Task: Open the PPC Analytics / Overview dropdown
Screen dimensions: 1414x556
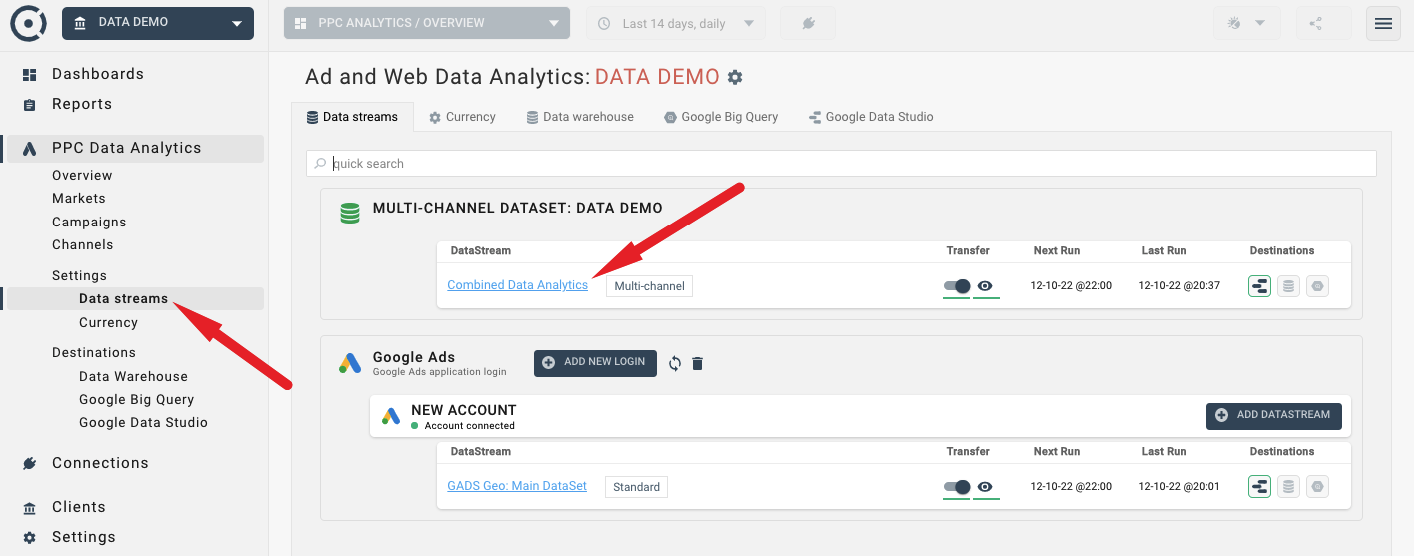Action: pyautogui.click(x=427, y=23)
